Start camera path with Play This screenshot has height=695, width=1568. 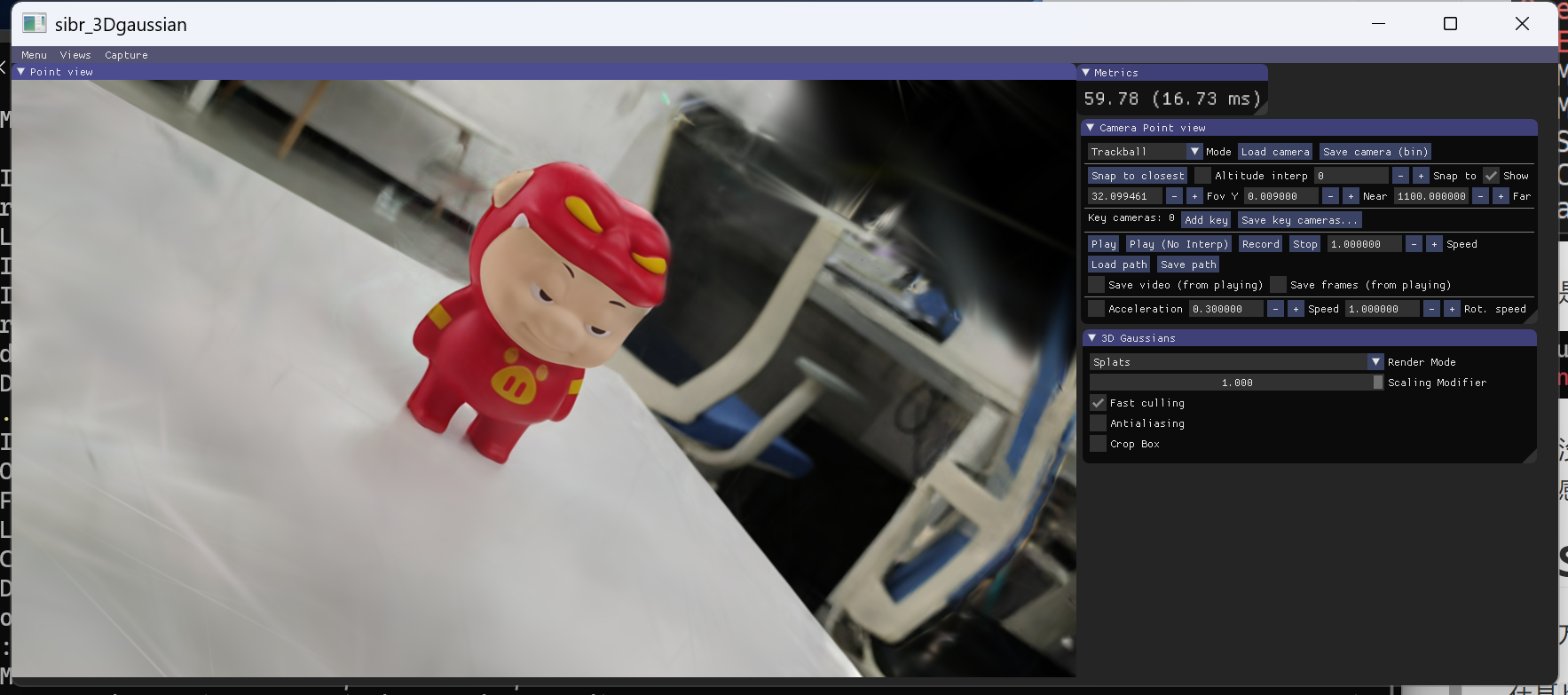tap(1104, 244)
